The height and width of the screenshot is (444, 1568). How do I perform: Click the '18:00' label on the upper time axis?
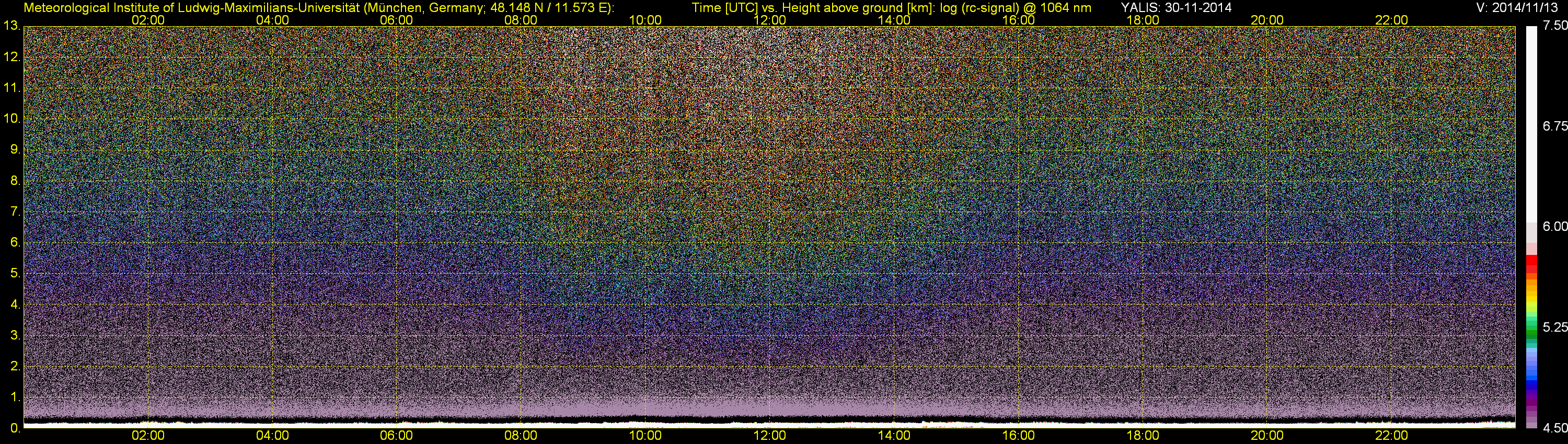(x=1143, y=20)
